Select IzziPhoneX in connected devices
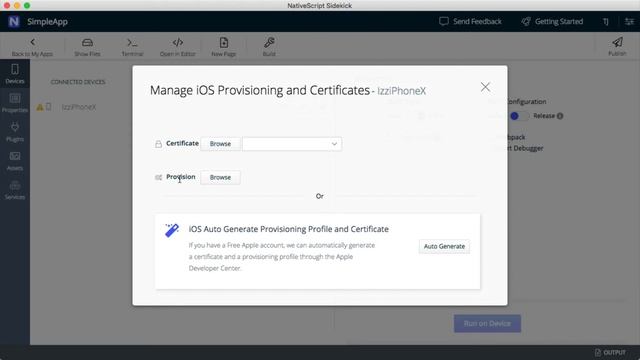 click(79, 107)
